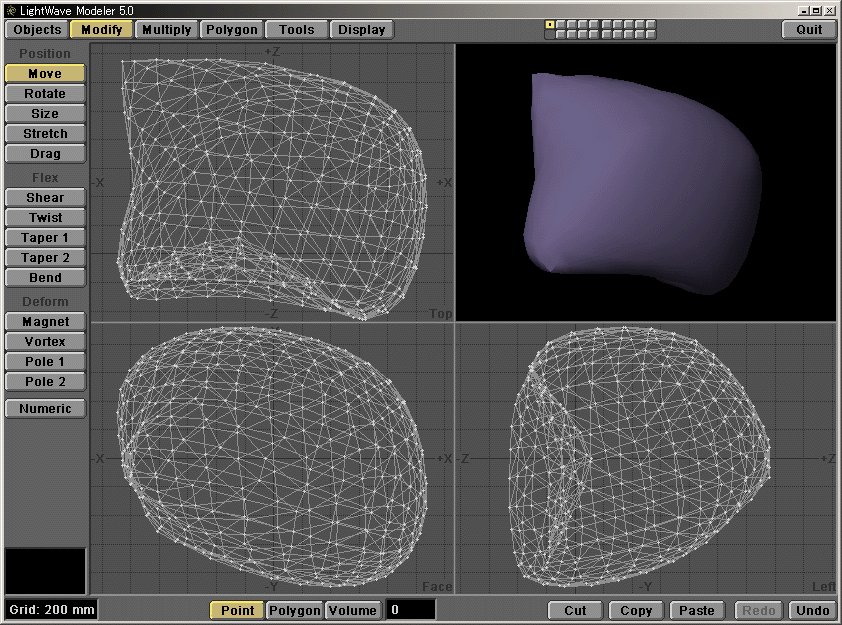Screen dimensions: 842x625
Task: Select the Shear tool
Action: (44, 197)
